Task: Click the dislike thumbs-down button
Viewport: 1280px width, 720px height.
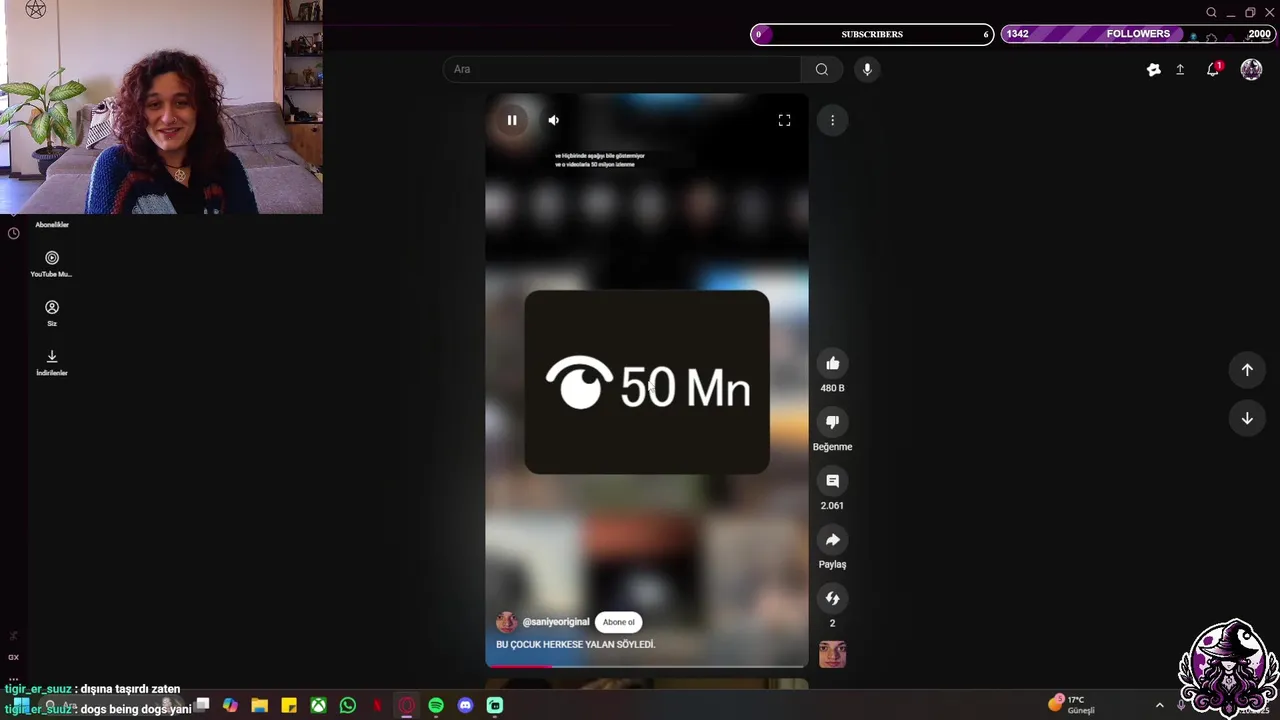Action: coord(832,422)
